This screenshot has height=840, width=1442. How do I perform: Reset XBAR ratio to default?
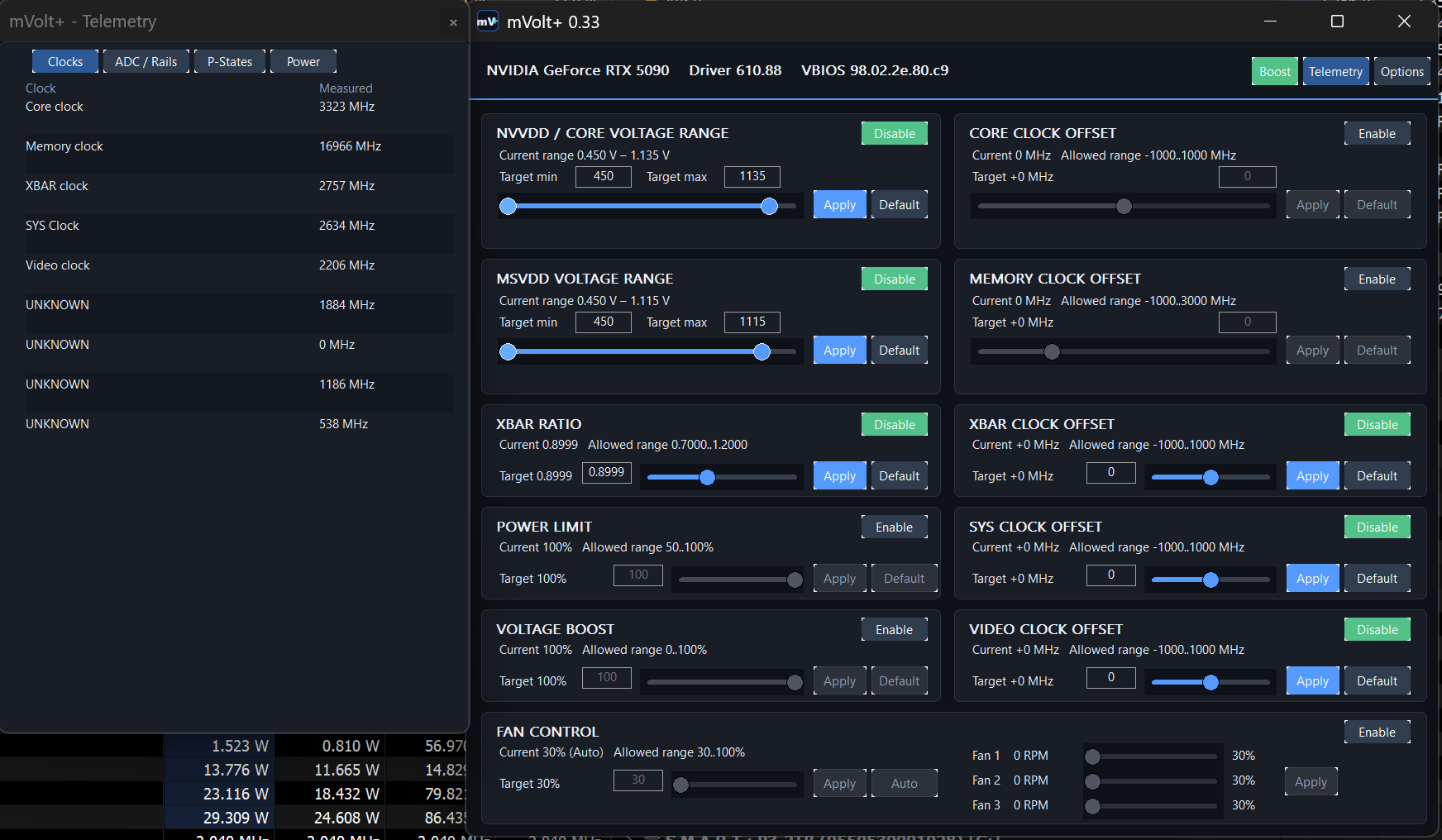coord(900,476)
